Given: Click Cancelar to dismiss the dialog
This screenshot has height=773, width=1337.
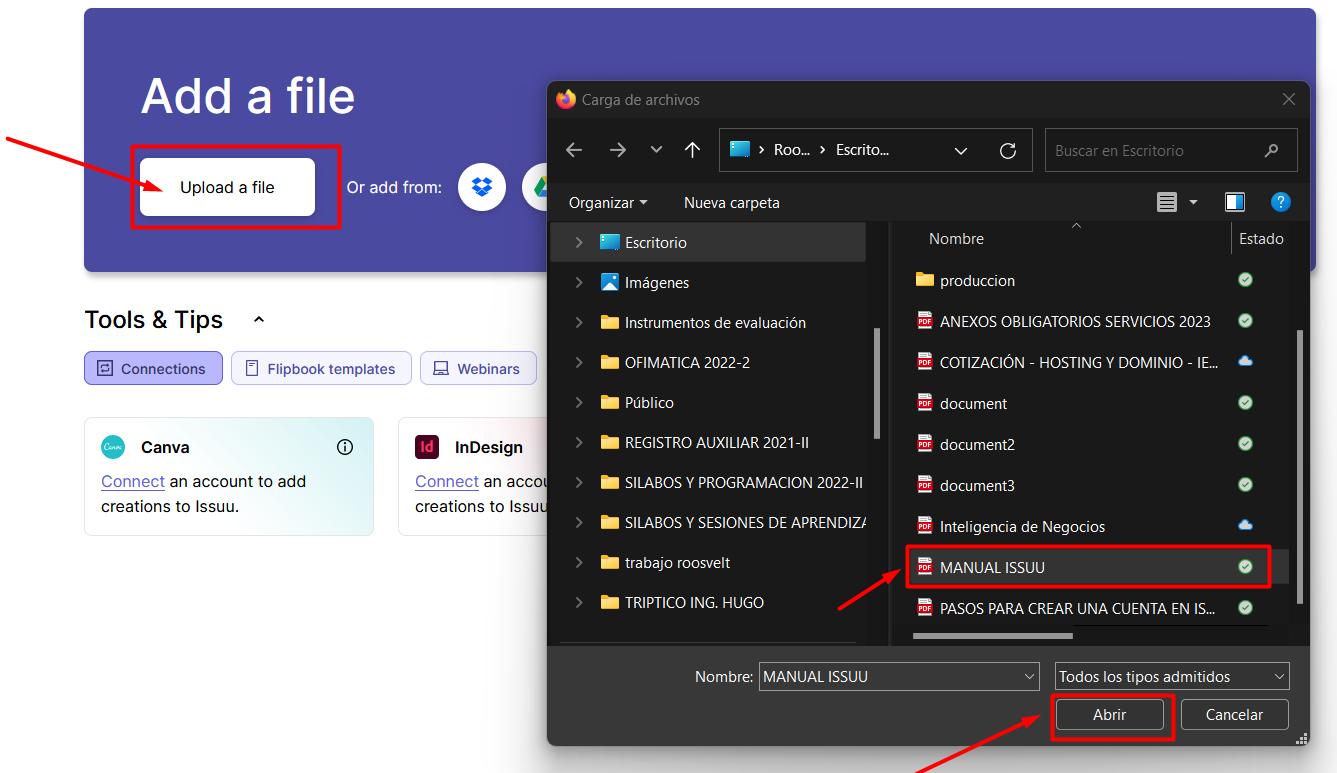Looking at the screenshot, I should (x=1234, y=715).
